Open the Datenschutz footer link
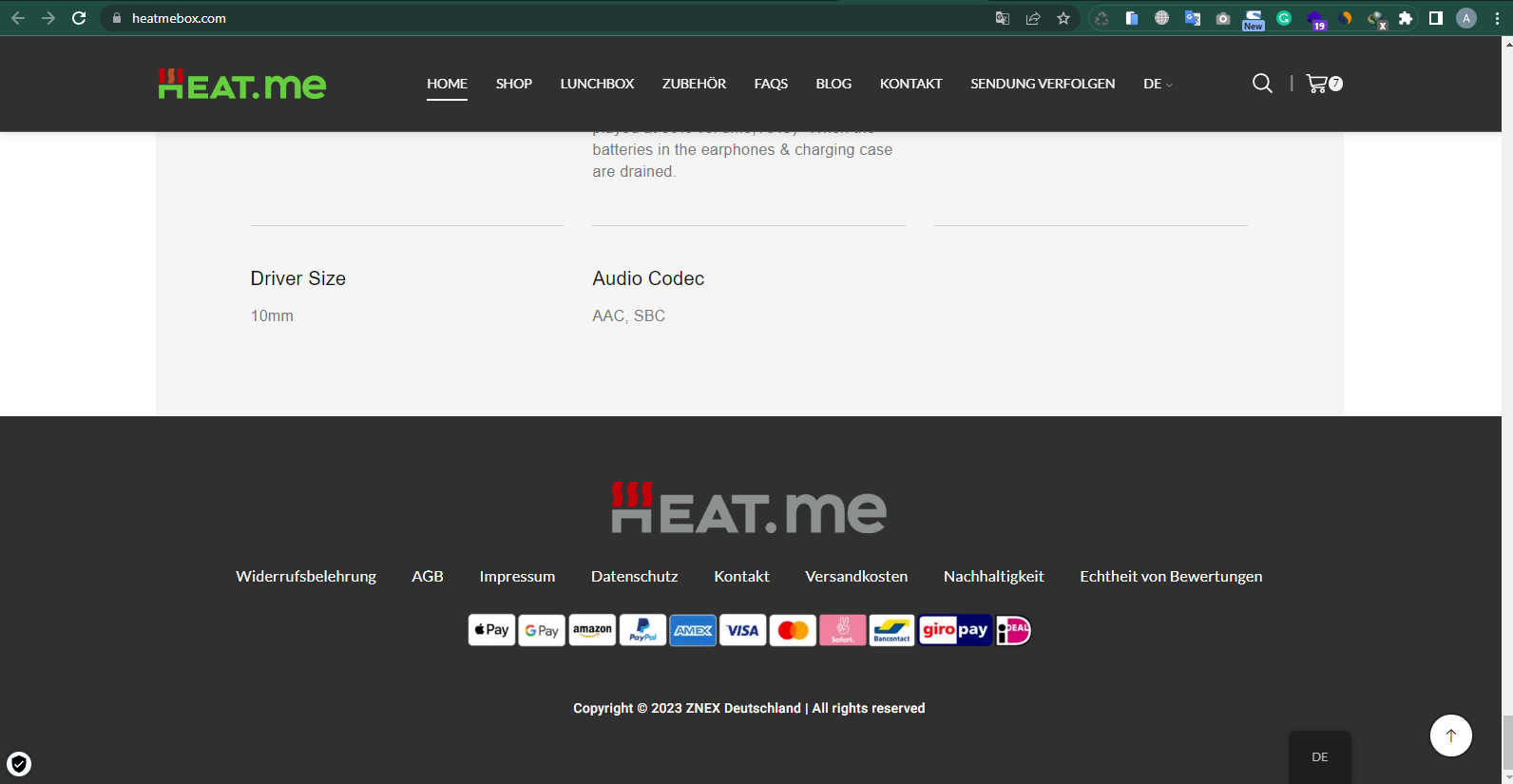The image size is (1513, 784). tap(635, 576)
